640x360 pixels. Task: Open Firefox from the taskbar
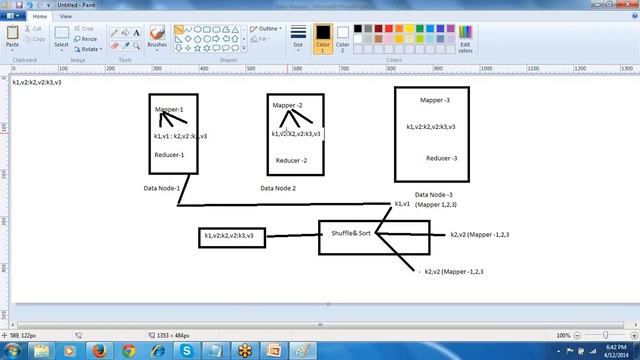[99, 351]
